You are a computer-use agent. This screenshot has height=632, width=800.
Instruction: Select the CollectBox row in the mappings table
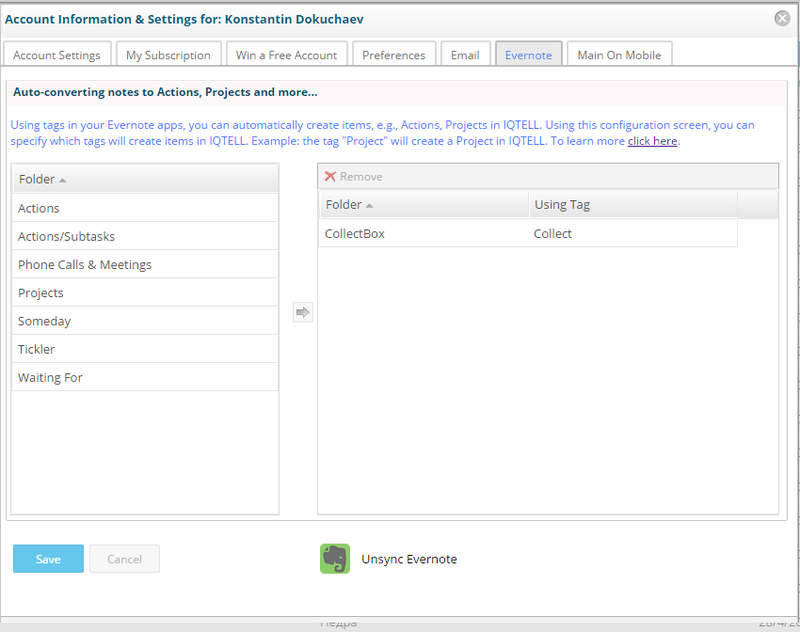coord(528,234)
